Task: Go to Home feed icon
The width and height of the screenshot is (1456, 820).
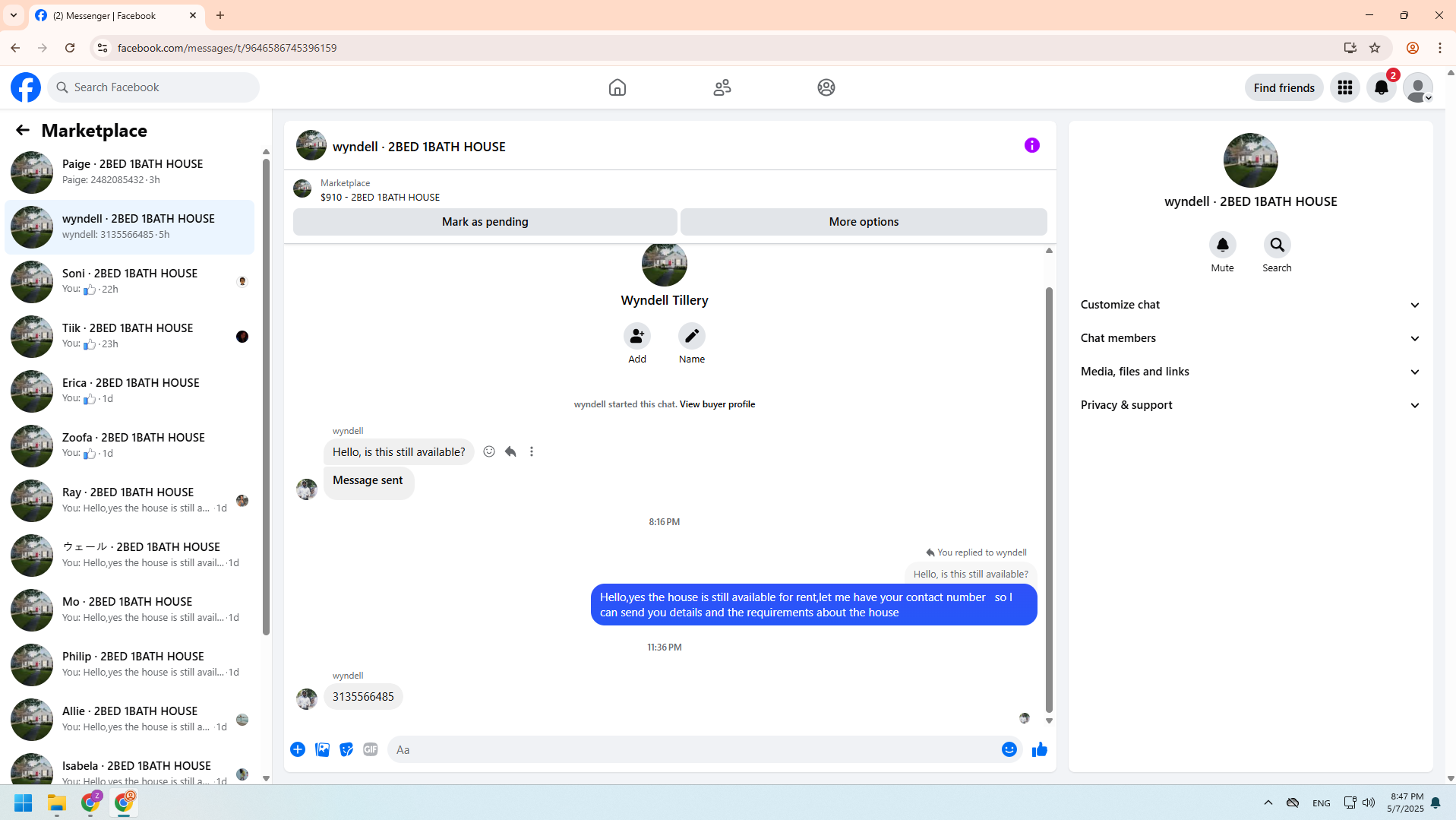Action: click(617, 87)
